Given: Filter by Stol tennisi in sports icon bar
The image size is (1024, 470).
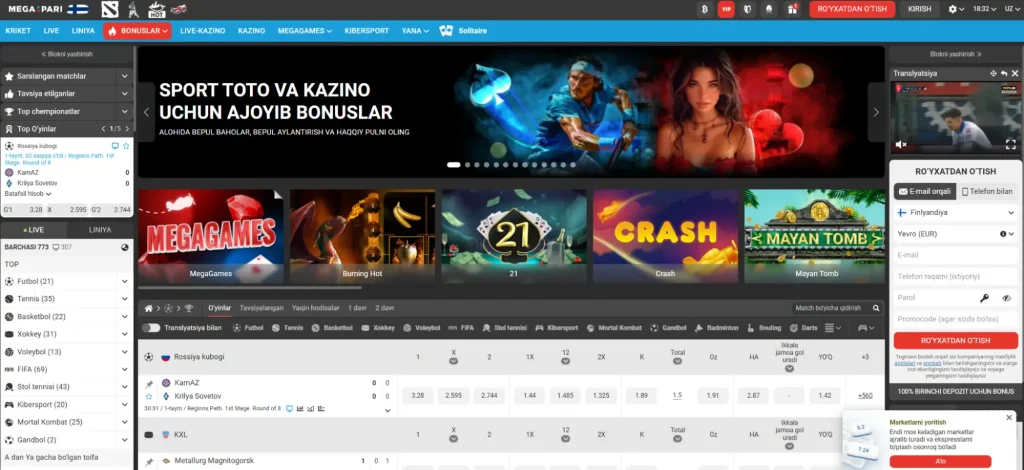Looking at the screenshot, I should click(504, 328).
